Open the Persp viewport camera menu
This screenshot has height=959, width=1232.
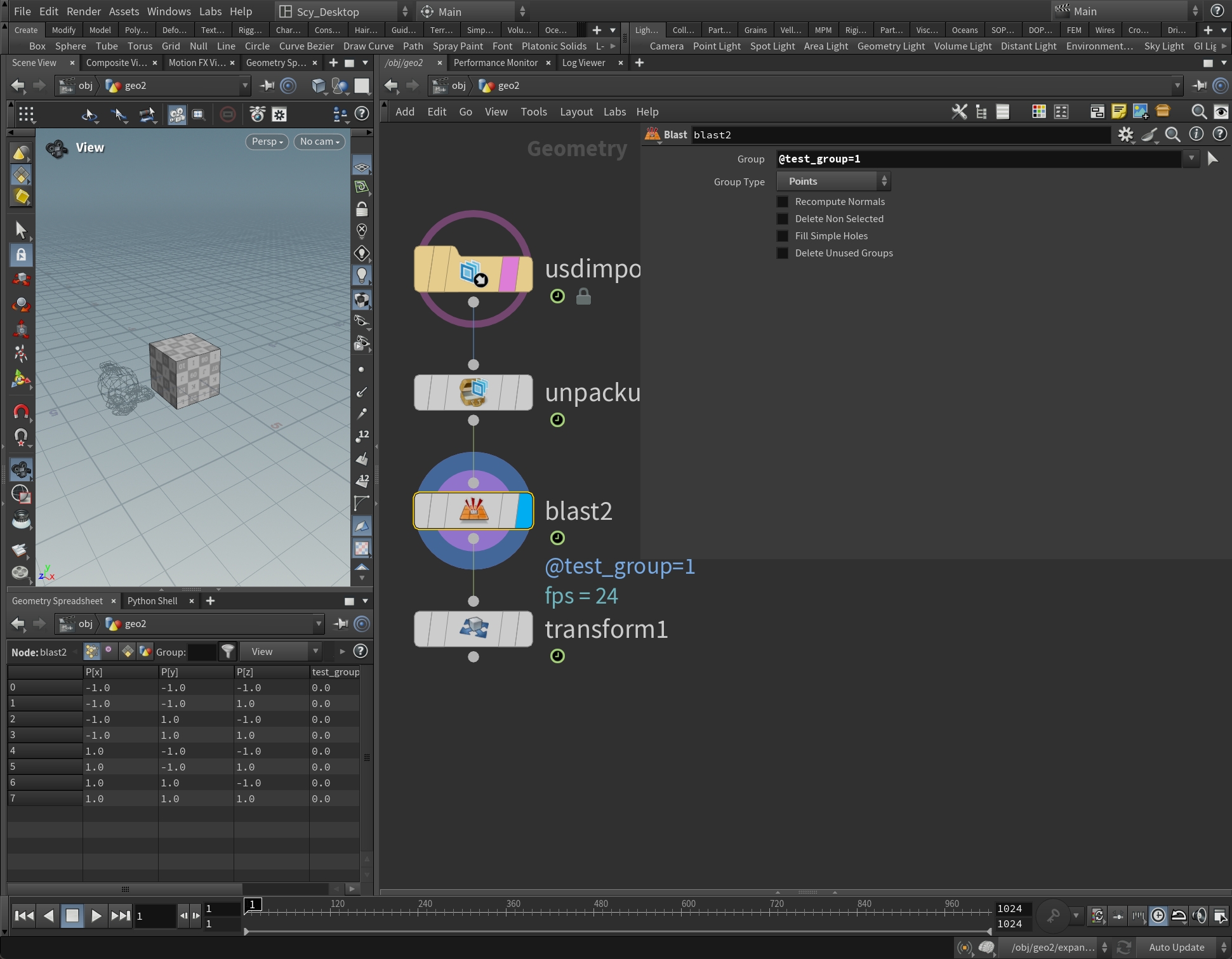pyautogui.click(x=267, y=142)
